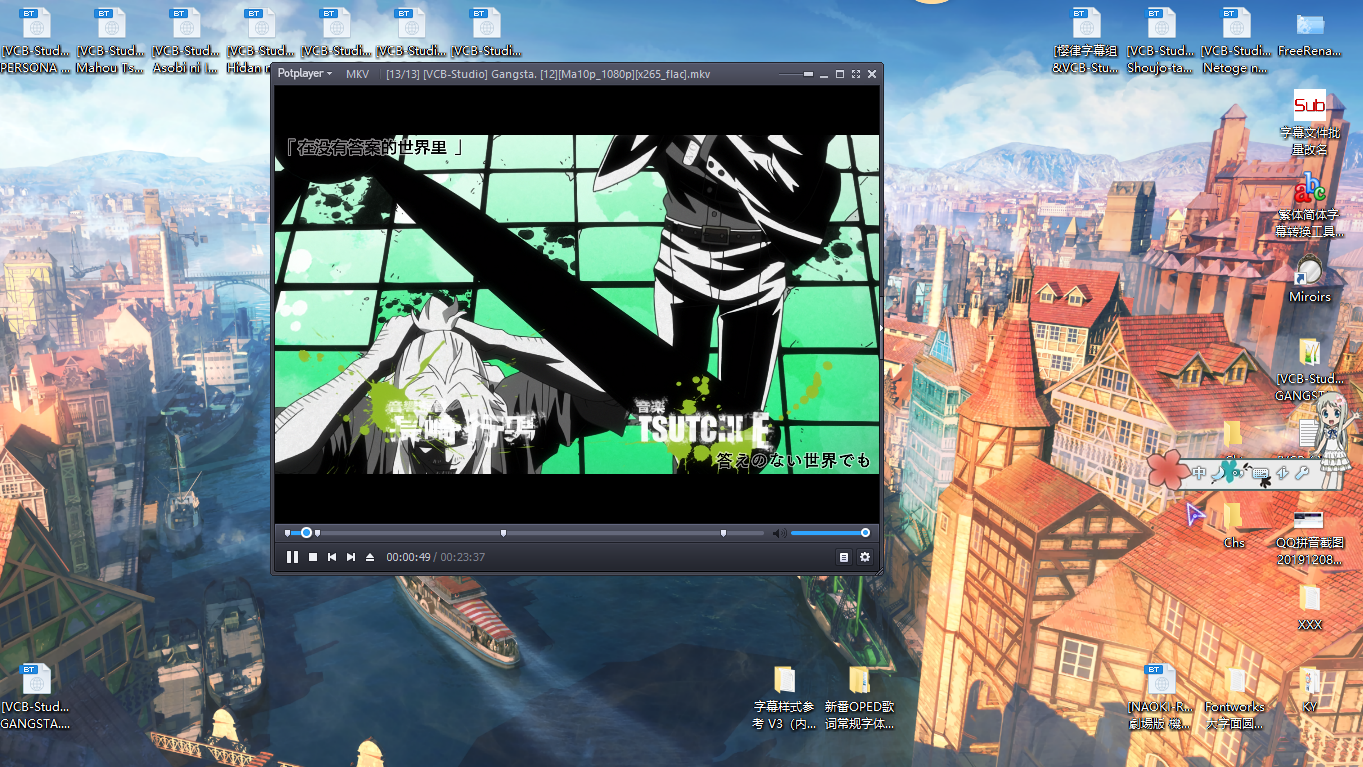The image size is (1363, 767).
Task: Open the IME wrench settings icon
Action: [x=1301, y=473]
